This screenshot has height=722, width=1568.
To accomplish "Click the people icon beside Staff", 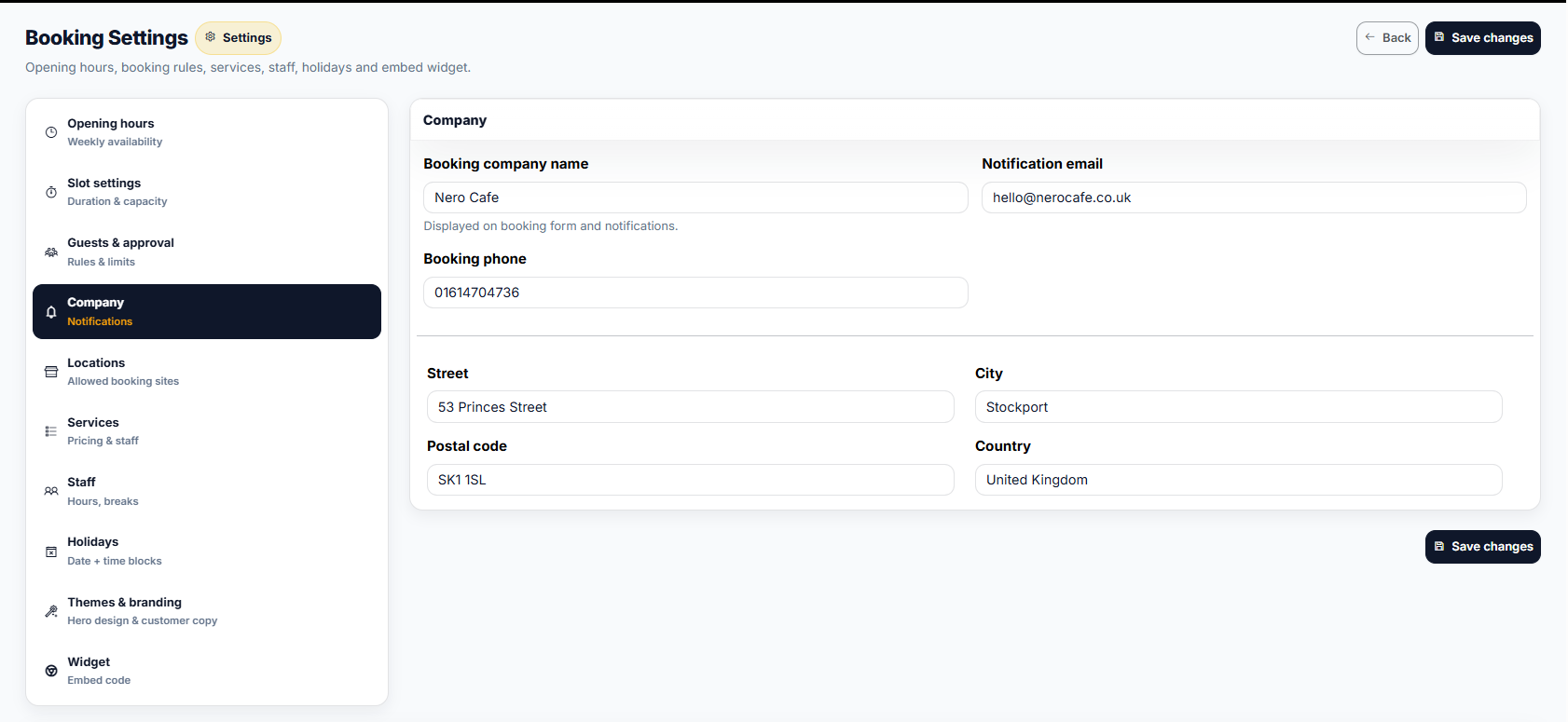I will [x=51, y=491].
